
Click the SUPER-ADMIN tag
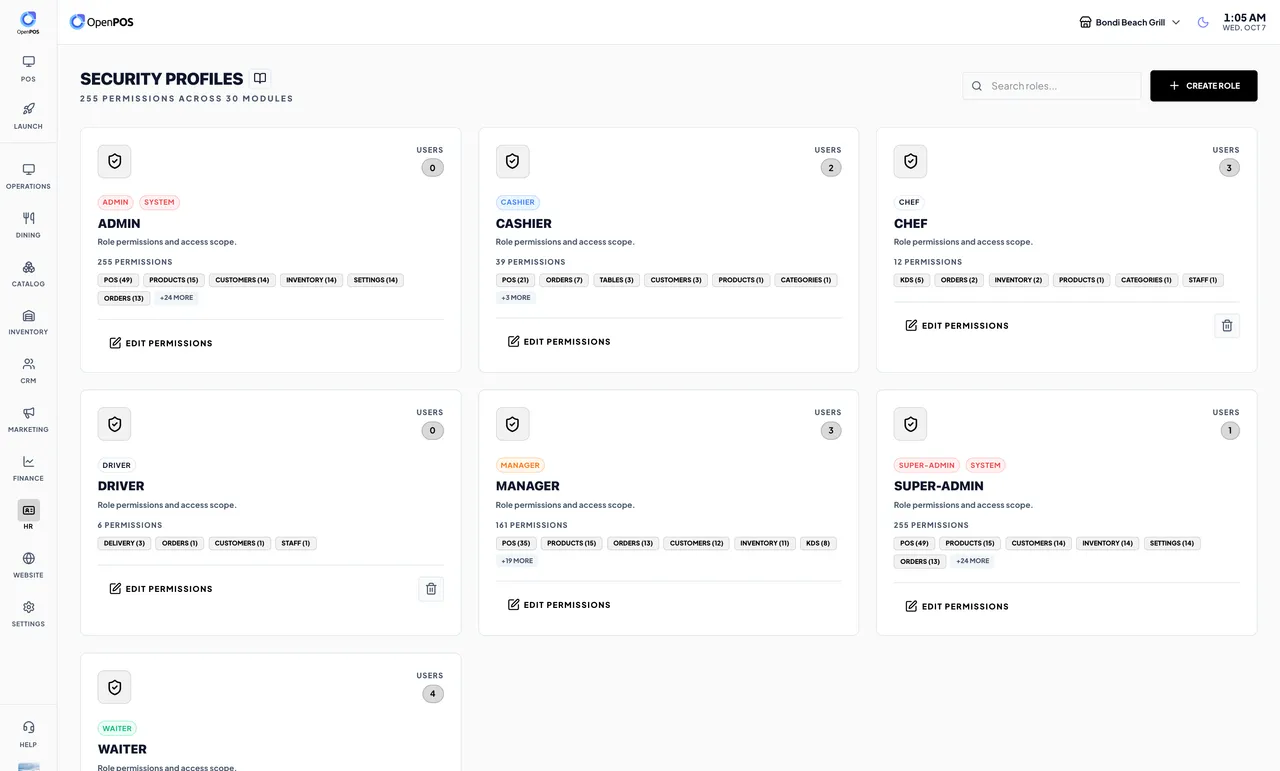(x=927, y=465)
